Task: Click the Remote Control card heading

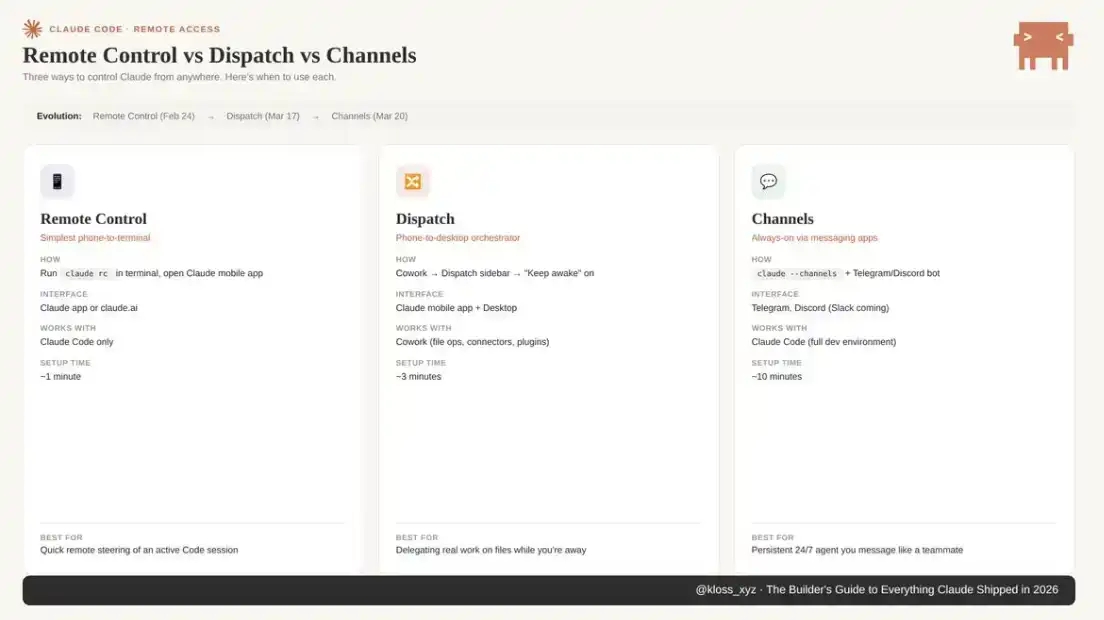Action: click(x=93, y=219)
